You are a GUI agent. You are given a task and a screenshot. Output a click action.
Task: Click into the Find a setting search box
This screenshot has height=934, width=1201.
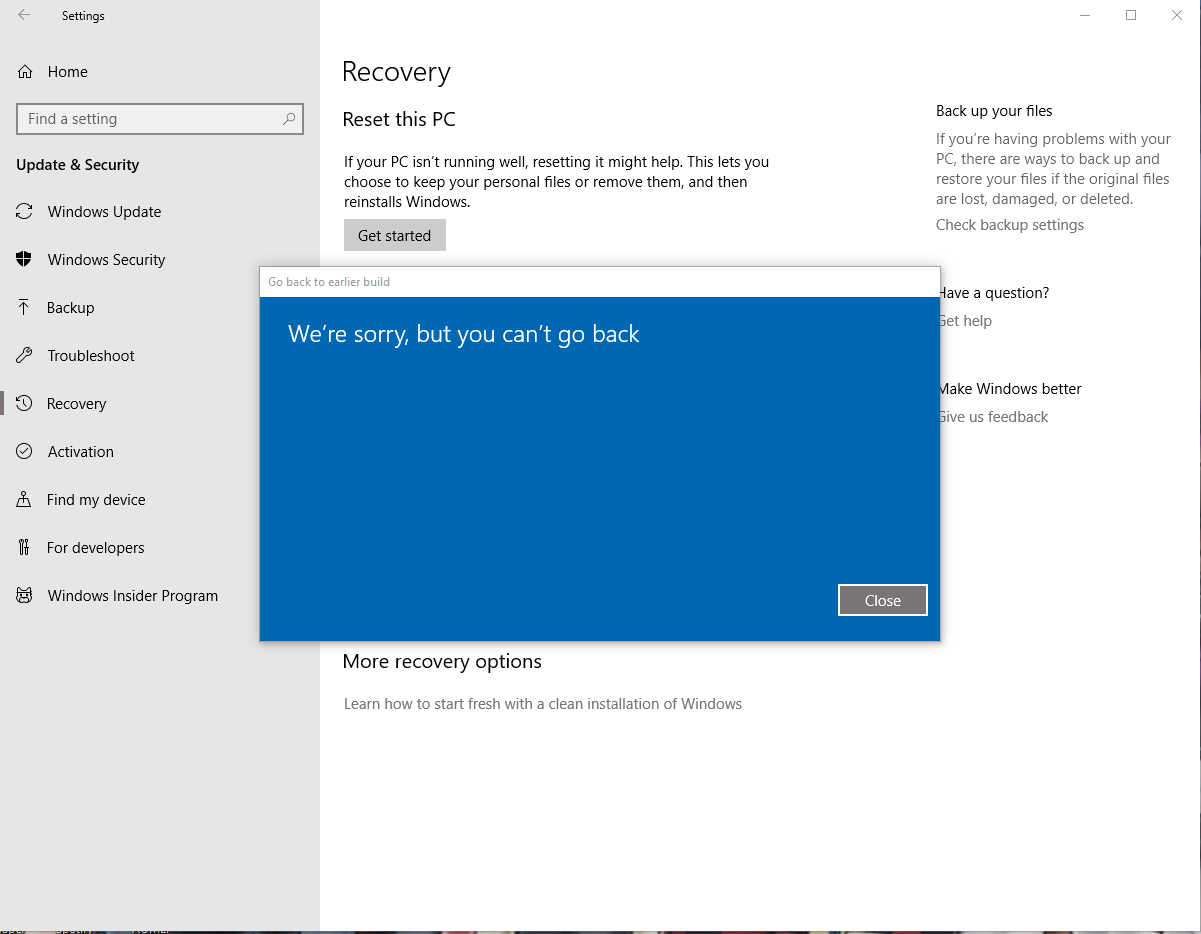click(160, 118)
